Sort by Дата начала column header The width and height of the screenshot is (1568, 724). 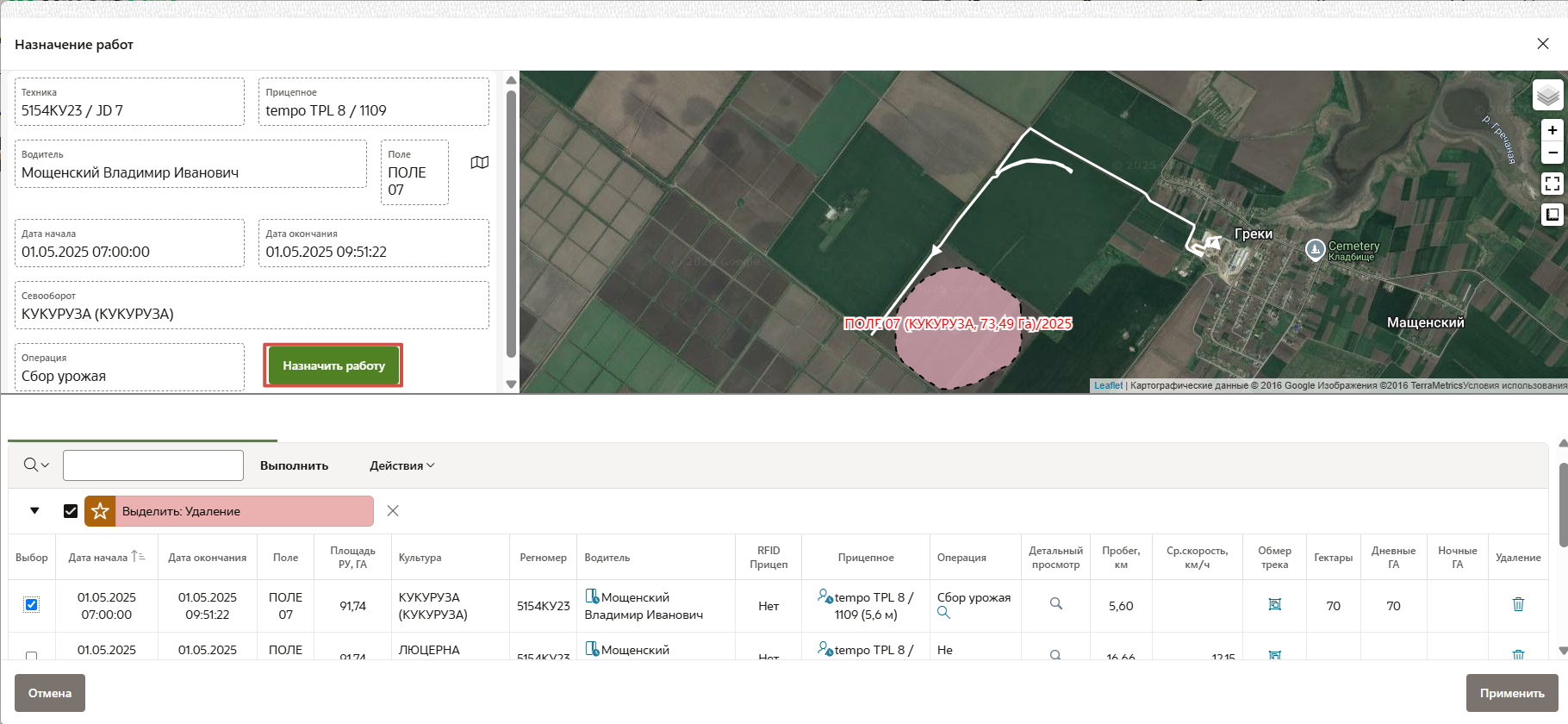98,558
